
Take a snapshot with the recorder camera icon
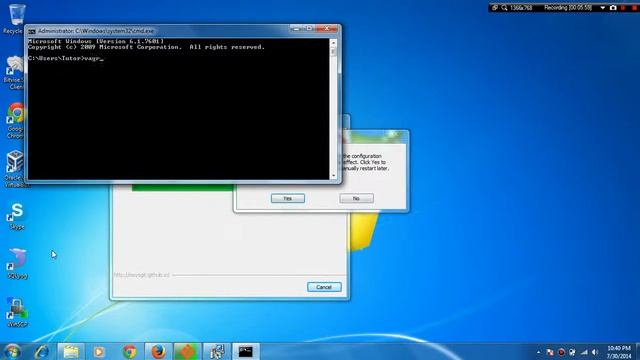[613, 8]
